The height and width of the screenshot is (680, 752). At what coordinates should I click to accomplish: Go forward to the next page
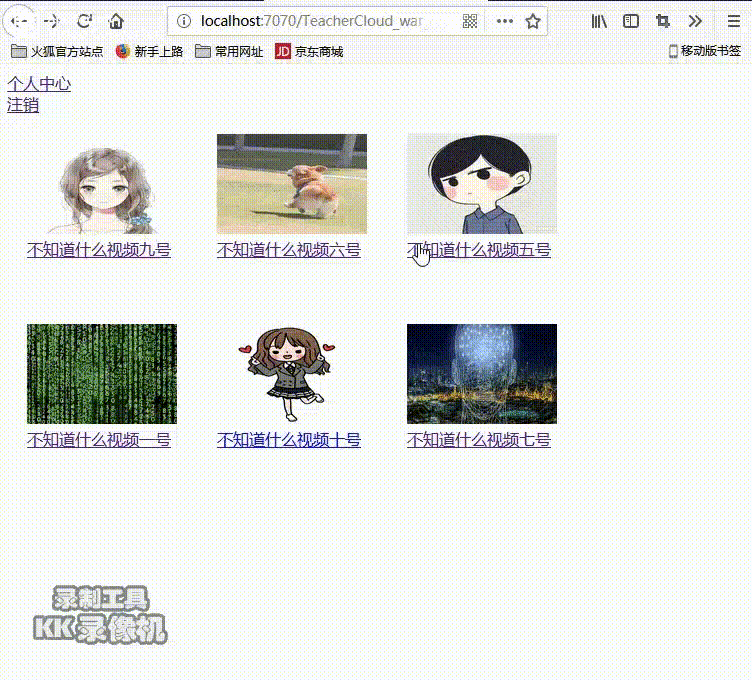click(51, 21)
